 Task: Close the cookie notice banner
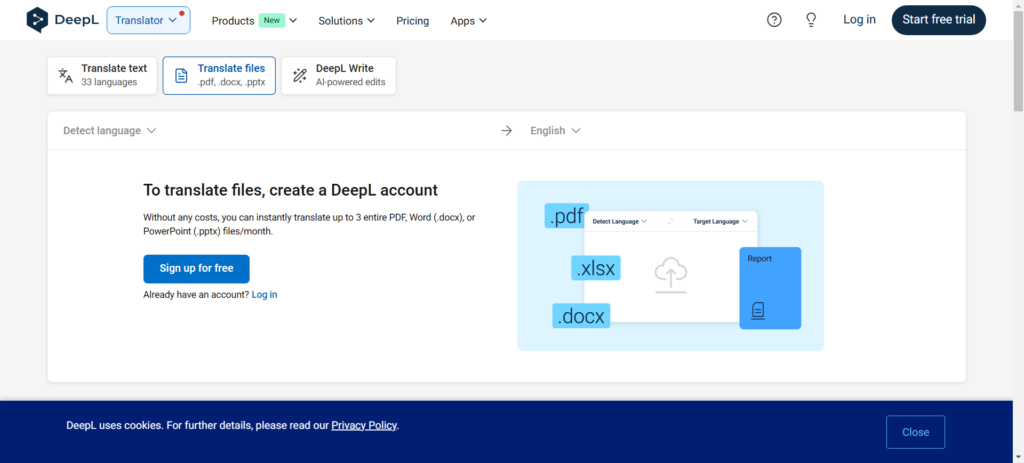coord(915,432)
